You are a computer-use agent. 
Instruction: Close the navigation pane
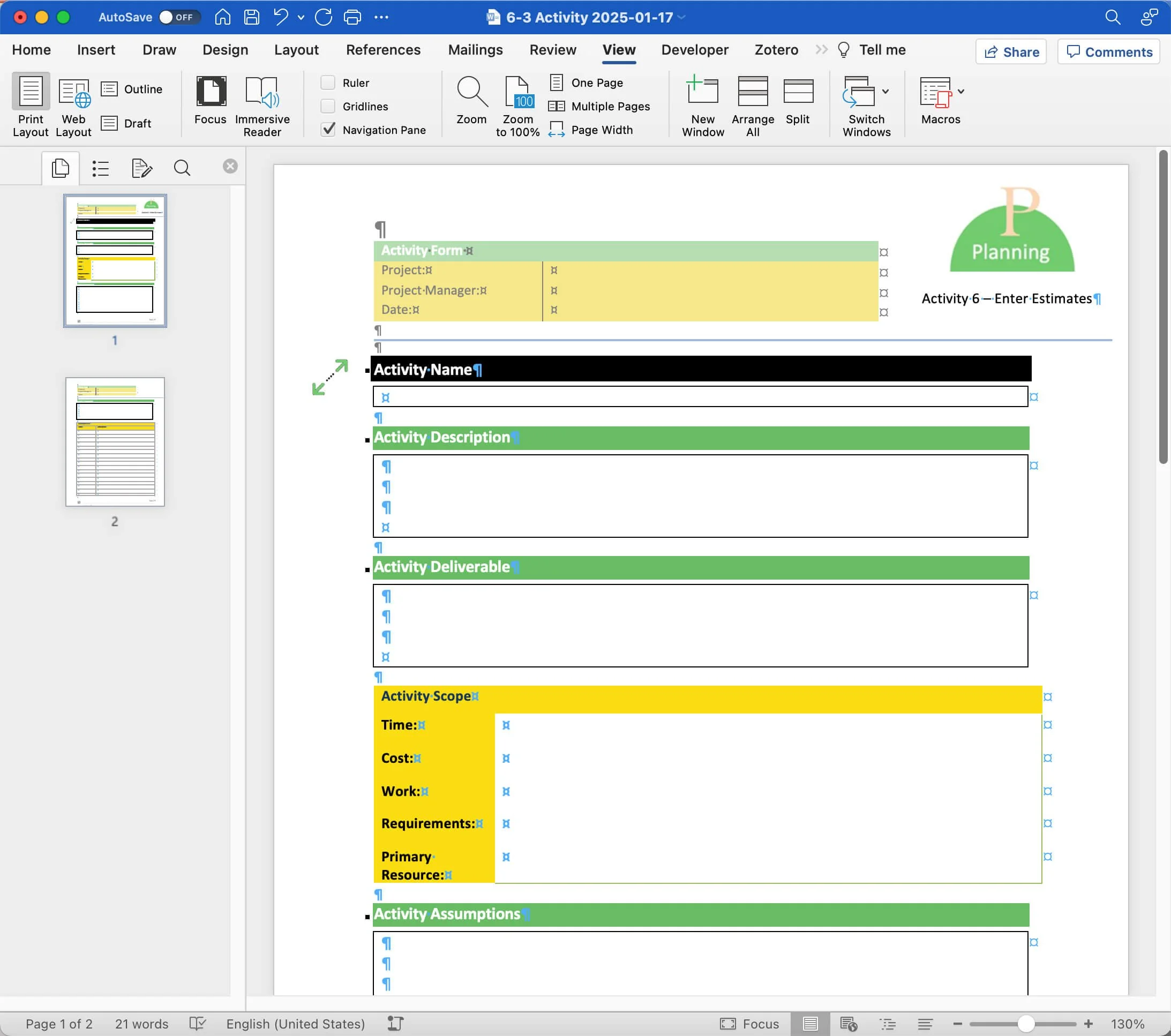pyautogui.click(x=230, y=166)
